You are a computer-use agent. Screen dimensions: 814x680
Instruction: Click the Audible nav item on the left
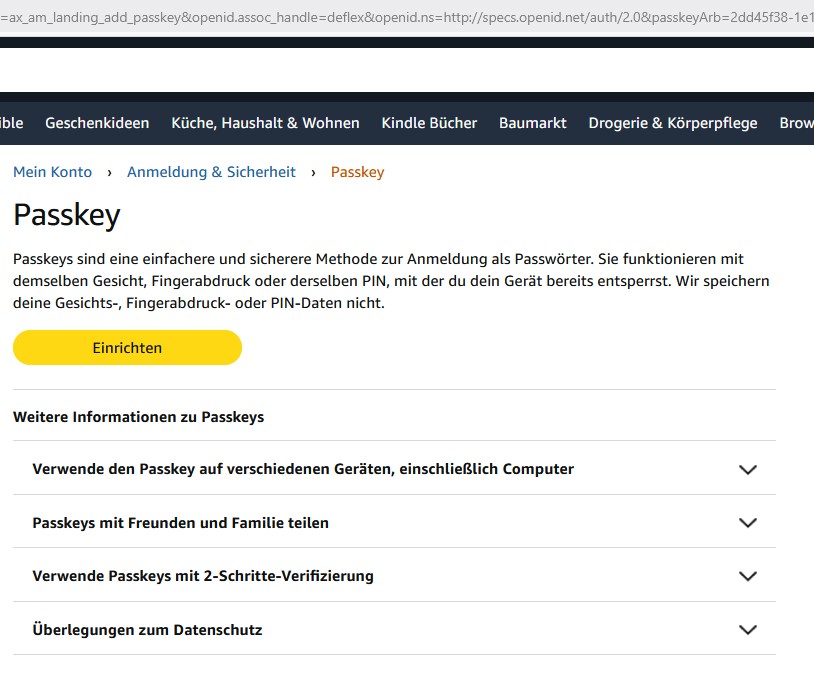point(8,123)
